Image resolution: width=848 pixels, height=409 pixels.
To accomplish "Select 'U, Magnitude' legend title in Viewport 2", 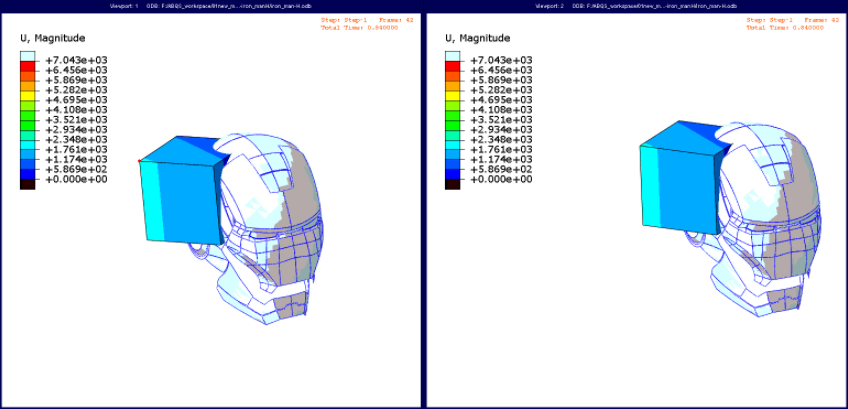I will (x=478, y=38).
